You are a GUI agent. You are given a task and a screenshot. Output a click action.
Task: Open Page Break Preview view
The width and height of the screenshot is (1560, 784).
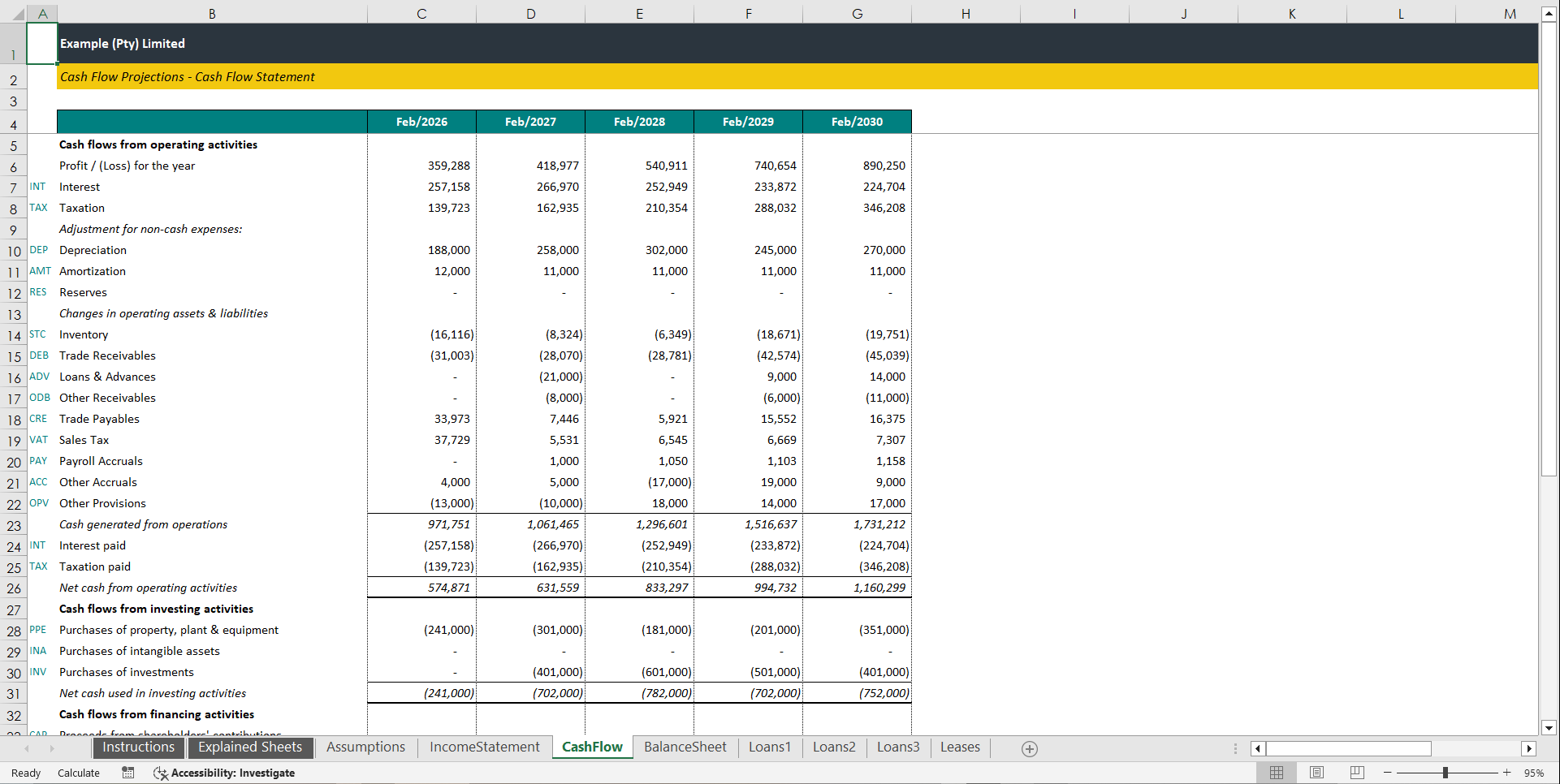1356,773
